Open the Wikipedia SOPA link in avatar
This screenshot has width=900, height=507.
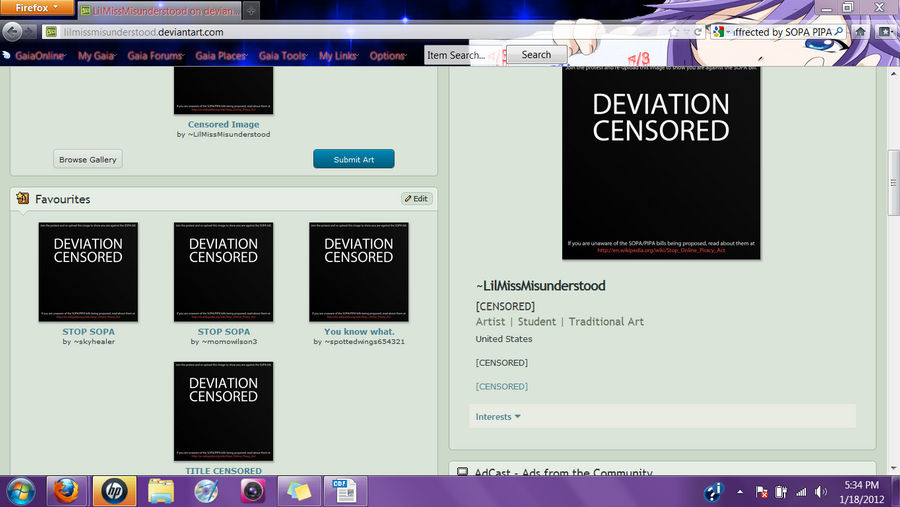pyautogui.click(x=661, y=250)
